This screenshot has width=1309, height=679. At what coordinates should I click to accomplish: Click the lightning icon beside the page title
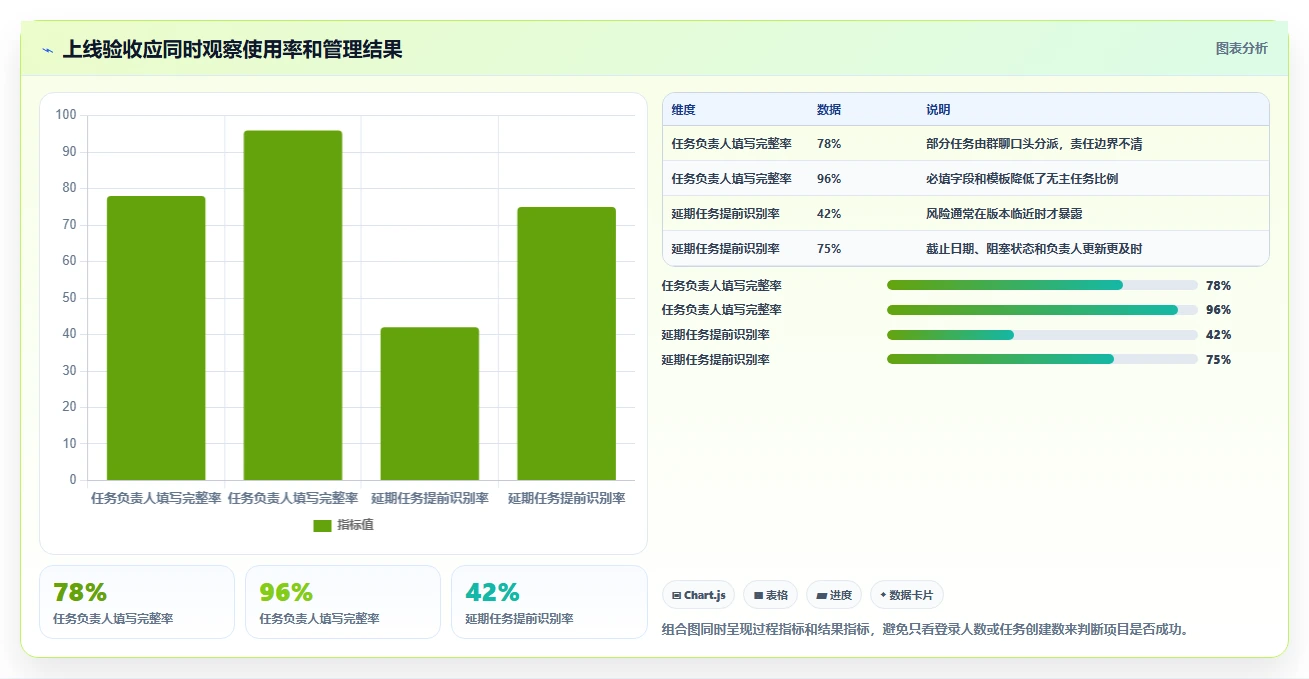coord(47,50)
